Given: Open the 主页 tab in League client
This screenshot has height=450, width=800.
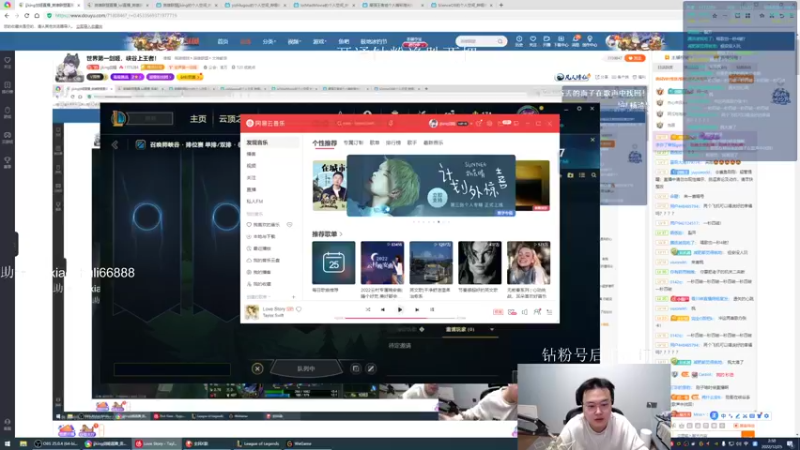Looking at the screenshot, I should pyautogui.click(x=198, y=119).
